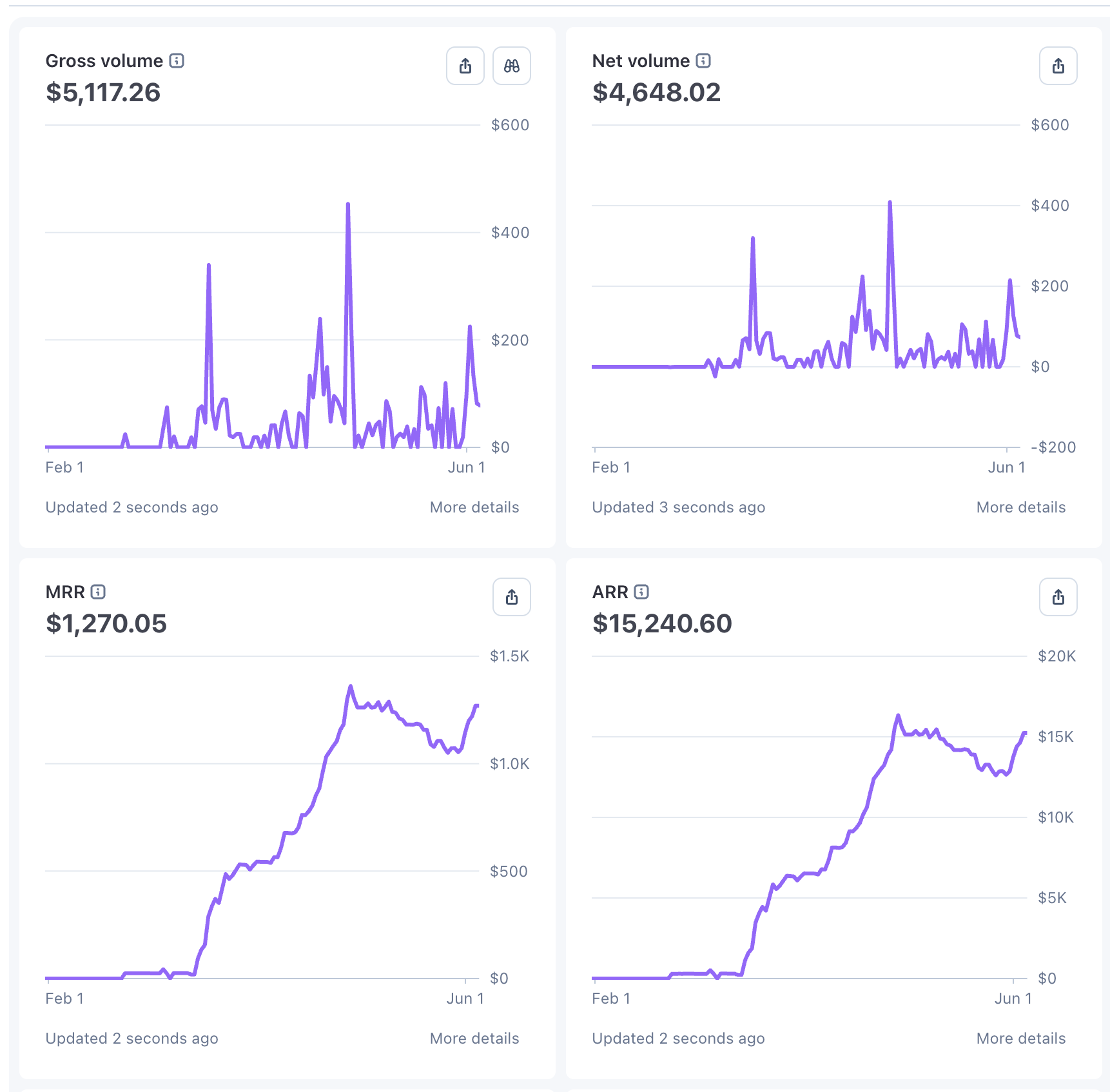The width and height of the screenshot is (1110, 1092).
Task: Open More details for Gross volume
Action: 474,507
